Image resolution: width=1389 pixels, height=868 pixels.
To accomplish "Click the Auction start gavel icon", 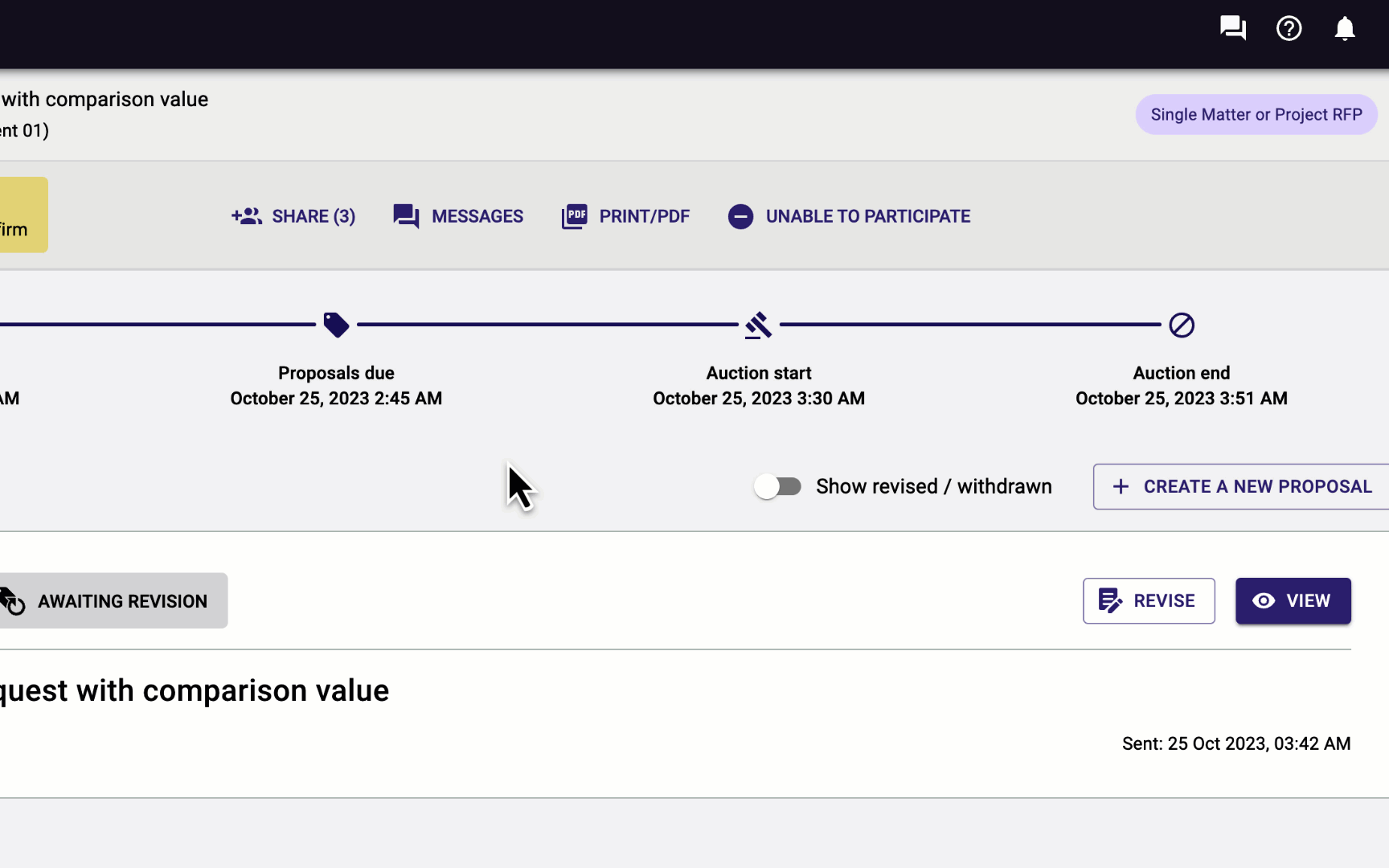I will [758, 325].
